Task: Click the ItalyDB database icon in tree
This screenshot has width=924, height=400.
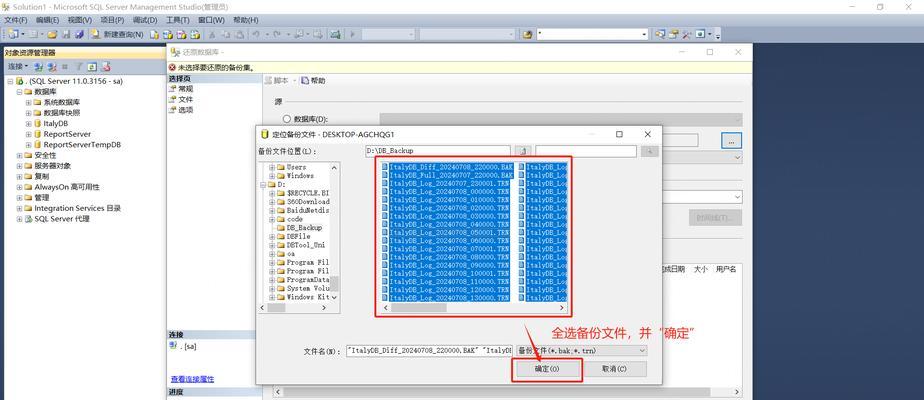Action: click(x=38, y=124)
